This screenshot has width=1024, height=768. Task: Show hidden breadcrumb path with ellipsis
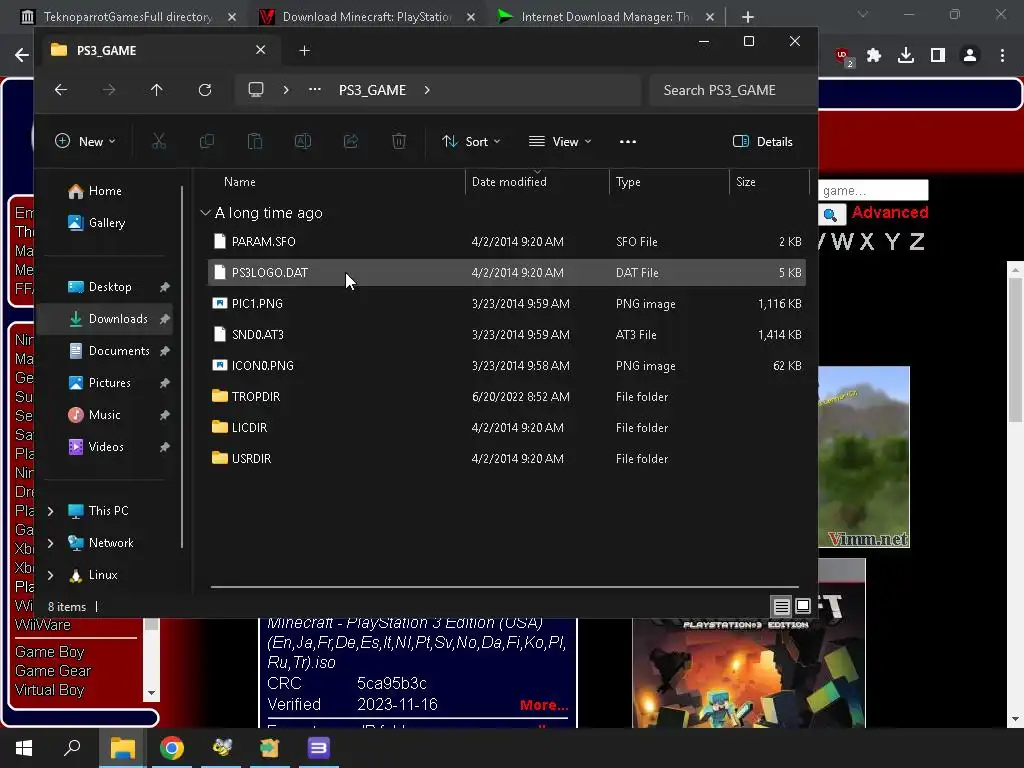pyautogui.click(x=315, y=89)
